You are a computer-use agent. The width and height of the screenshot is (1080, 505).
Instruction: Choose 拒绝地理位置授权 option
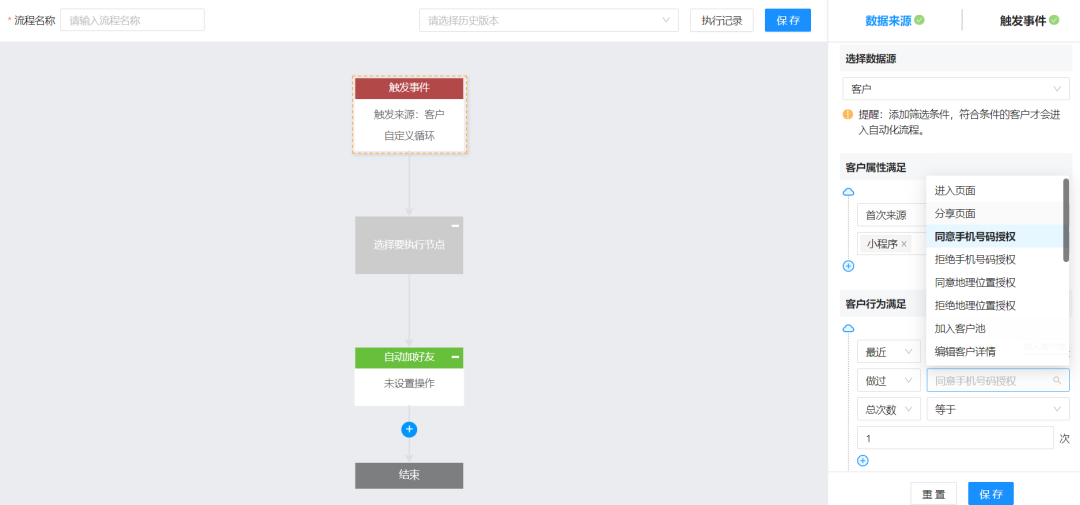(x=995, y=305)
